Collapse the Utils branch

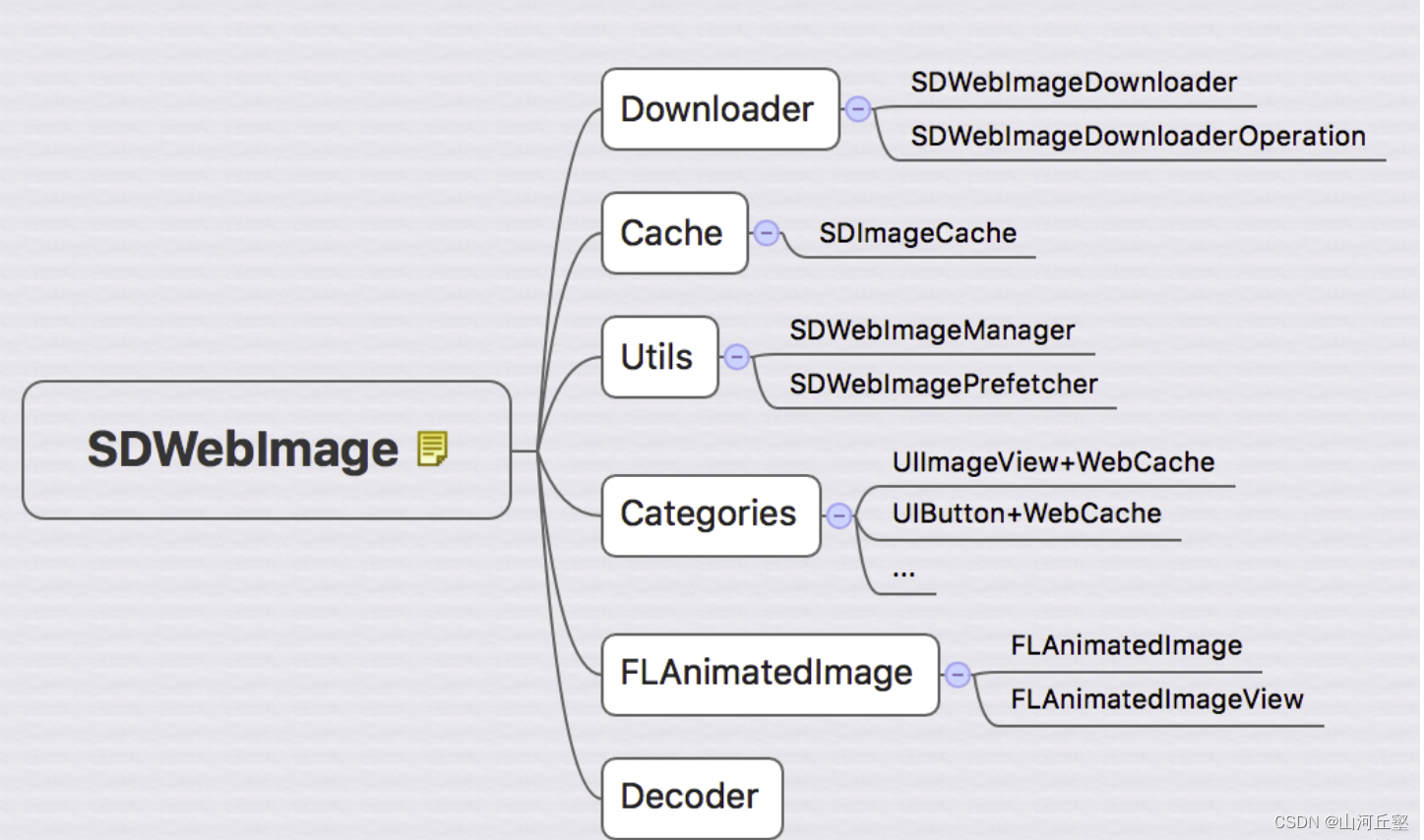click(737, 357)
